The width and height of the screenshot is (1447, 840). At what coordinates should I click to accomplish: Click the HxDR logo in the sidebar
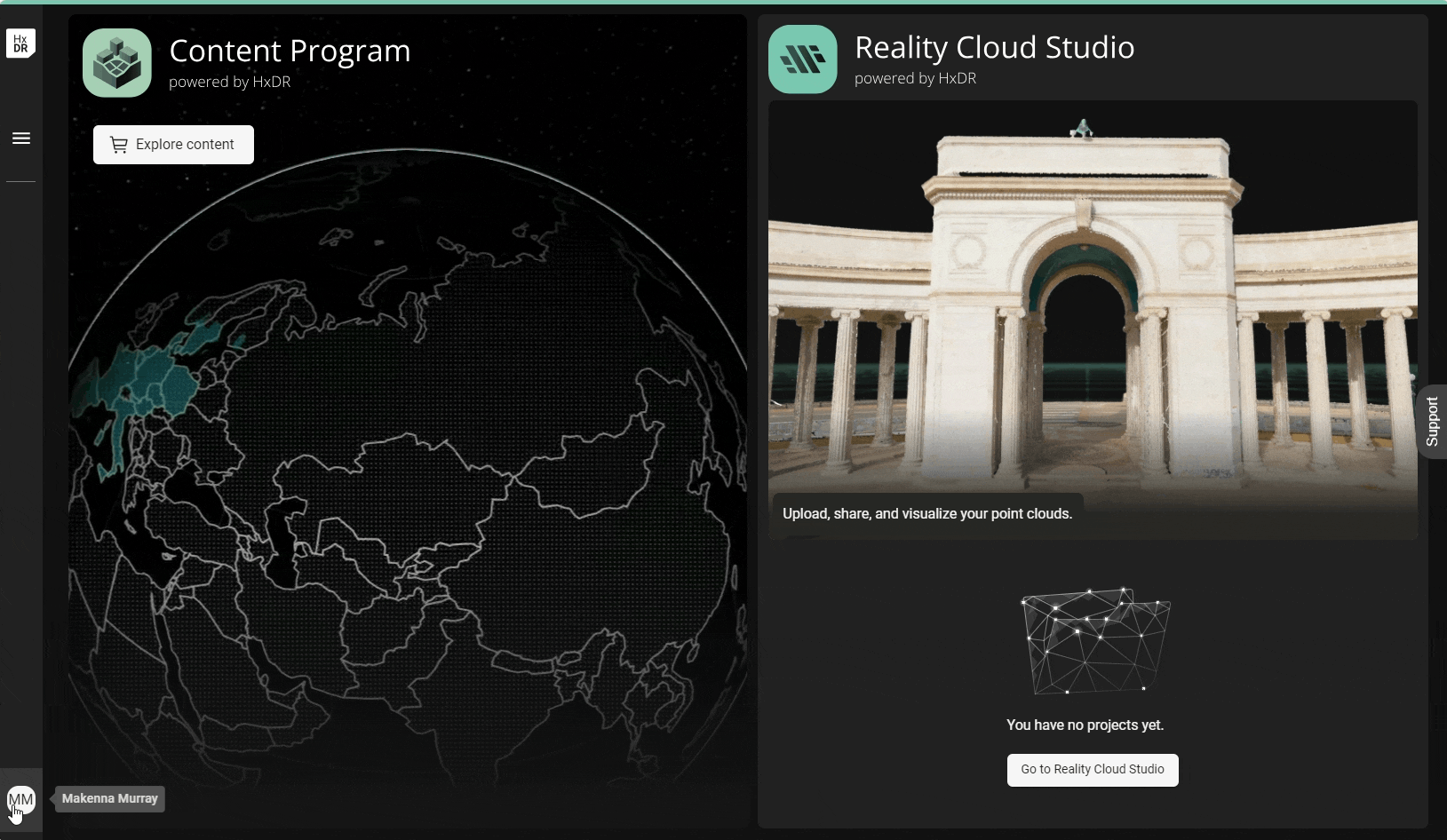[x=20, y=43]
